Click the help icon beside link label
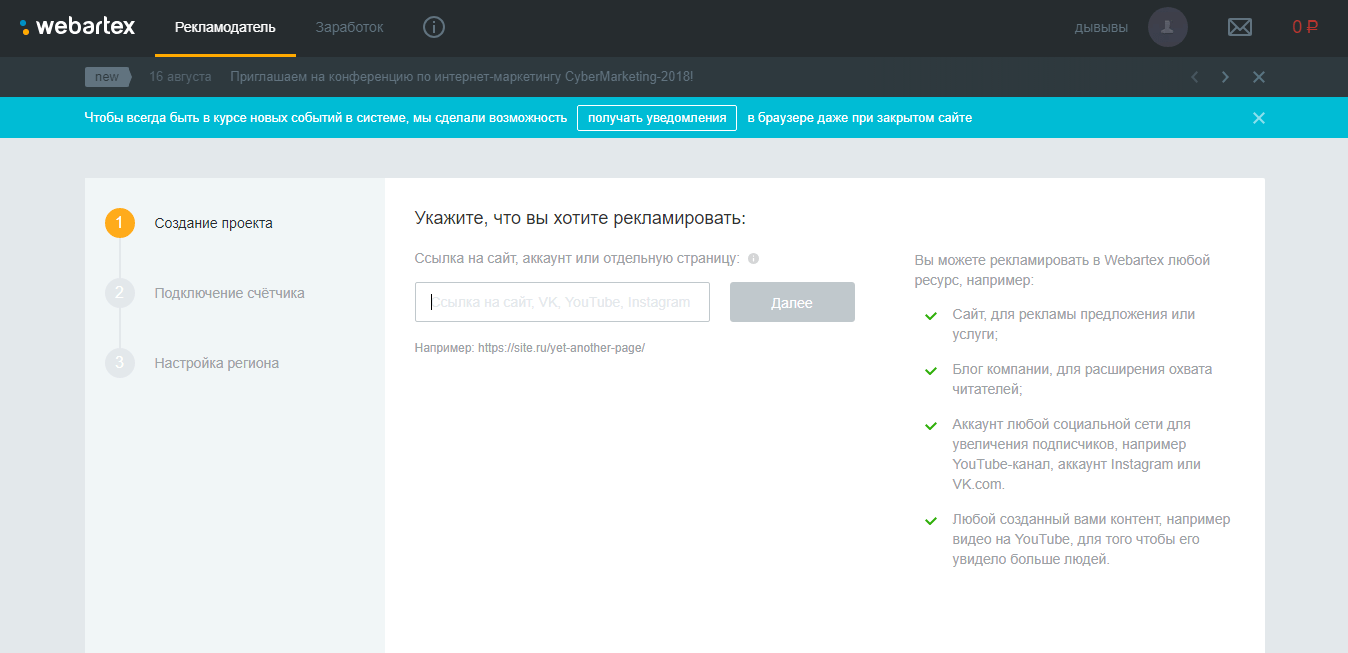Image resolution: width=1348 pixels, height=653 pixels. tap(753, 258)
